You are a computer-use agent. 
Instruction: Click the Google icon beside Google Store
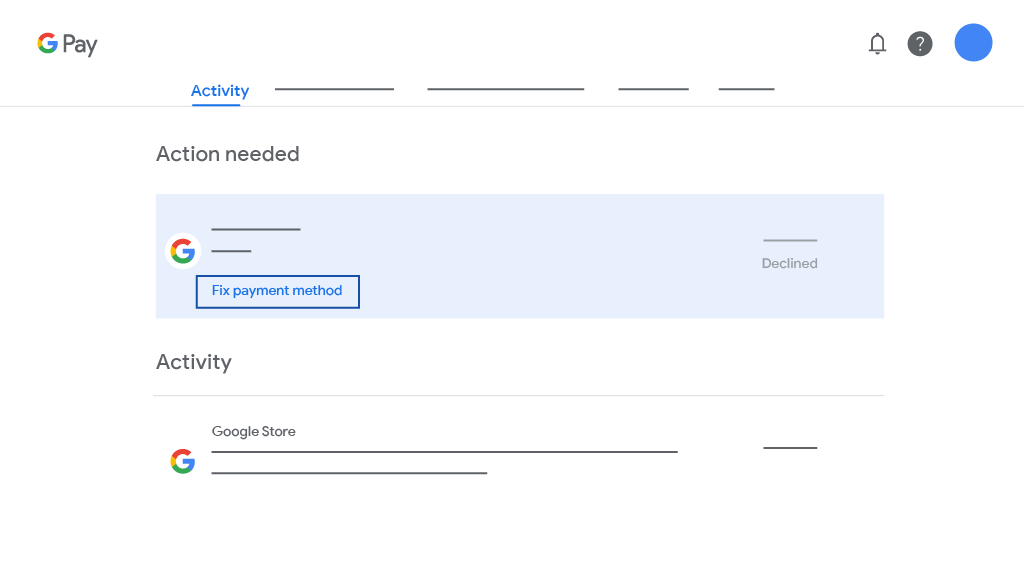pos(183,461)
